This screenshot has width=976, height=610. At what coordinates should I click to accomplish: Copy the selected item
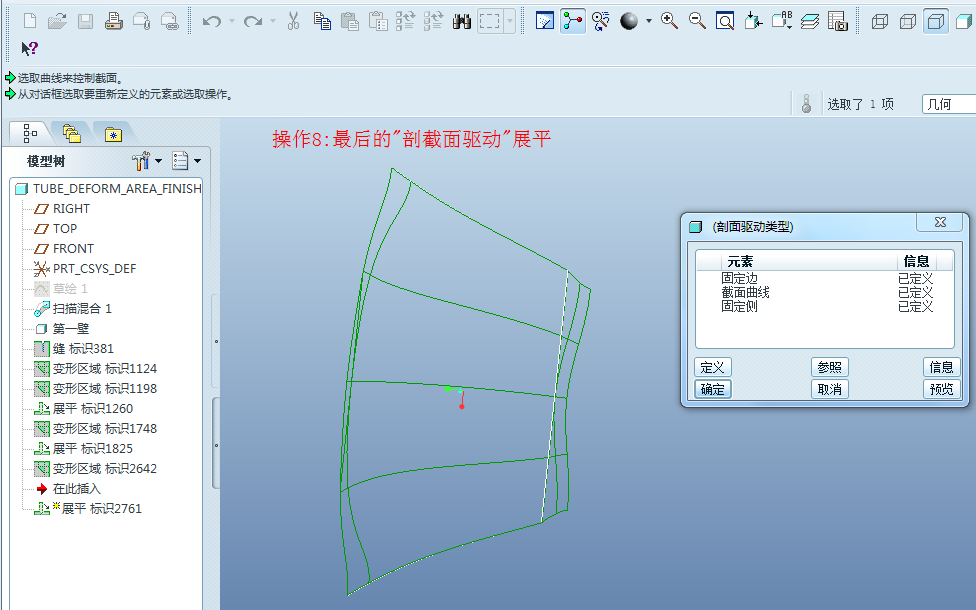click(322, 21)
